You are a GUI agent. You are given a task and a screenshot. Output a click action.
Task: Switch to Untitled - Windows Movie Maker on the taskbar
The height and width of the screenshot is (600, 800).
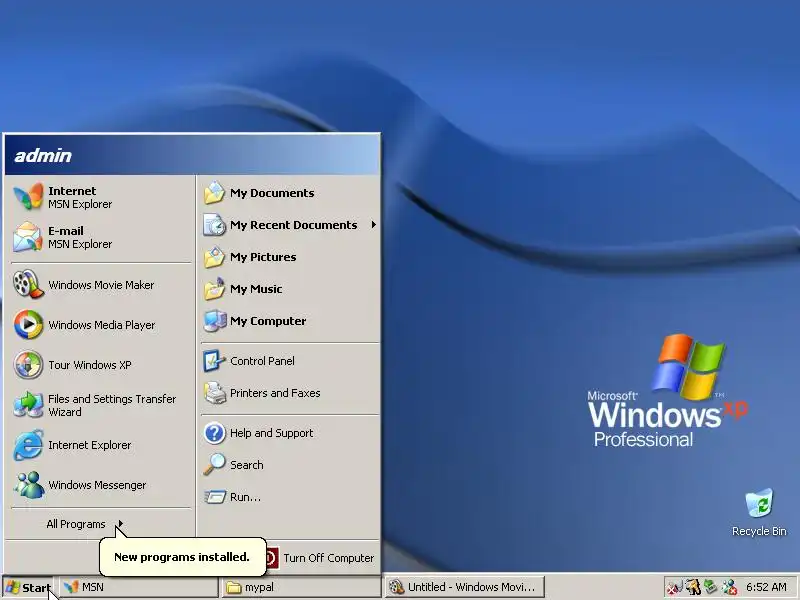point(464,587)
